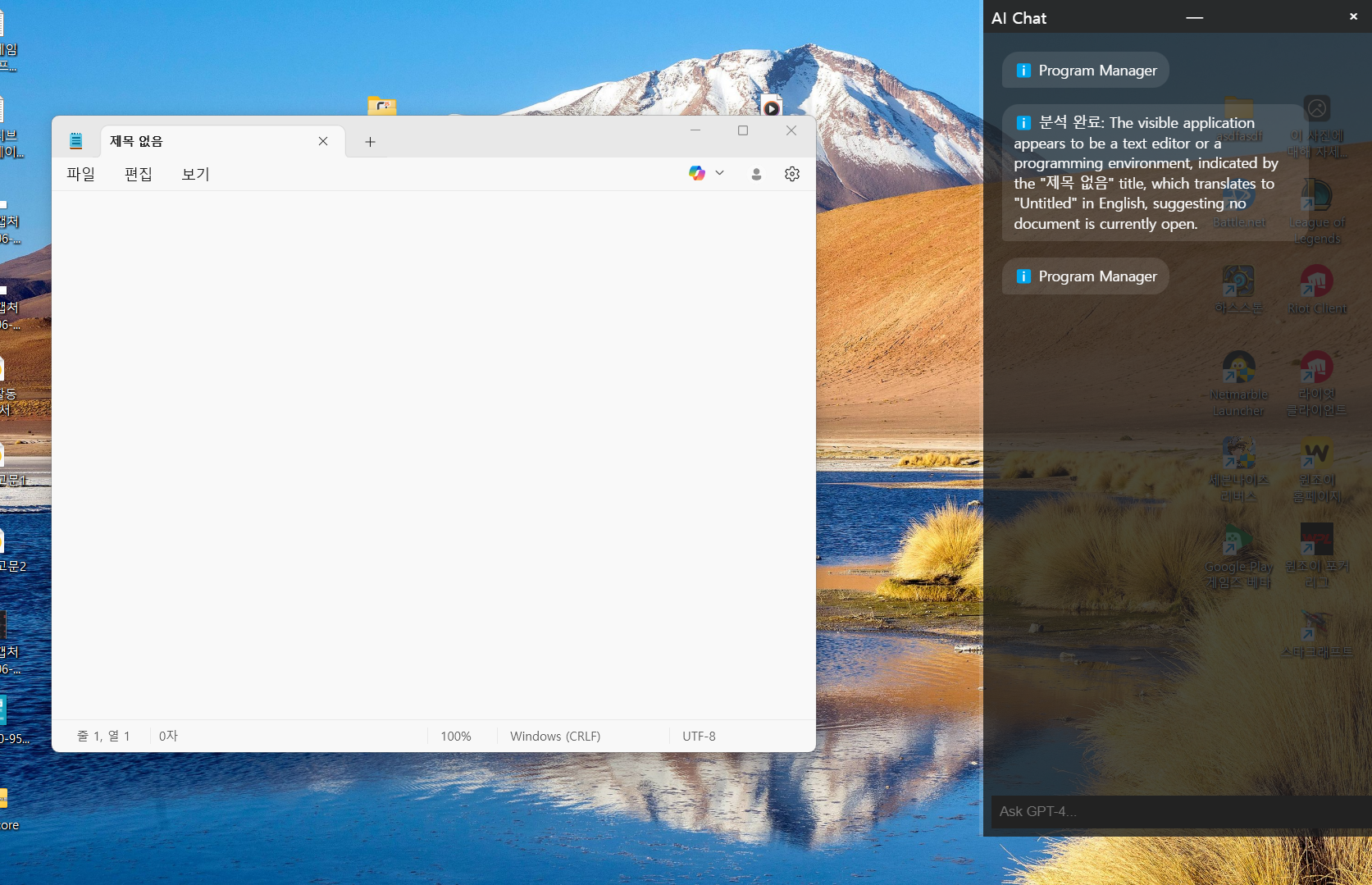The image size is (1372, 885).
Task: Select the Riot Client desktop shortcut
Action: click(x=1317, y=290)
